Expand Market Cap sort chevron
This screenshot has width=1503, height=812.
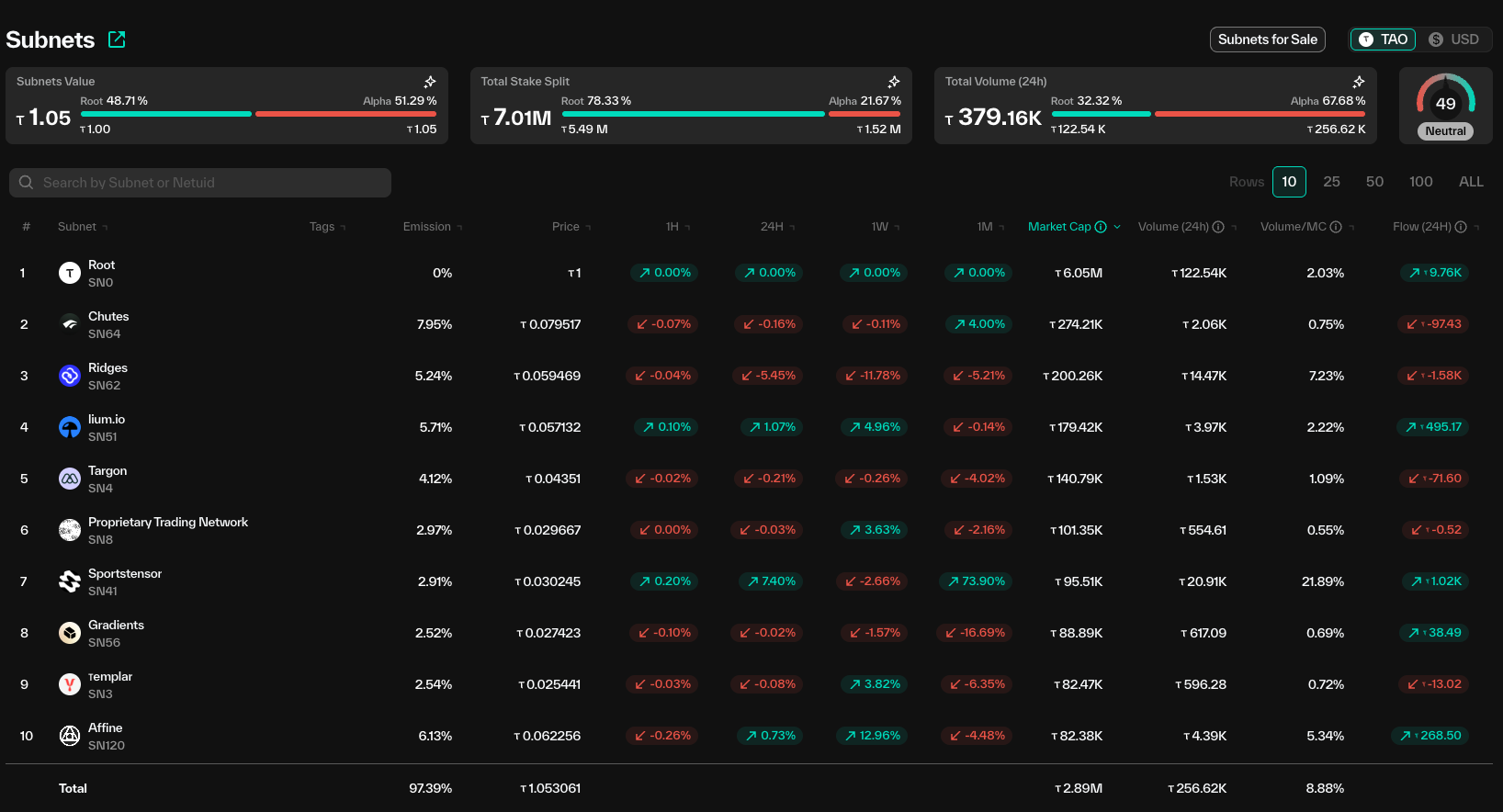(x=1117, y=227)
